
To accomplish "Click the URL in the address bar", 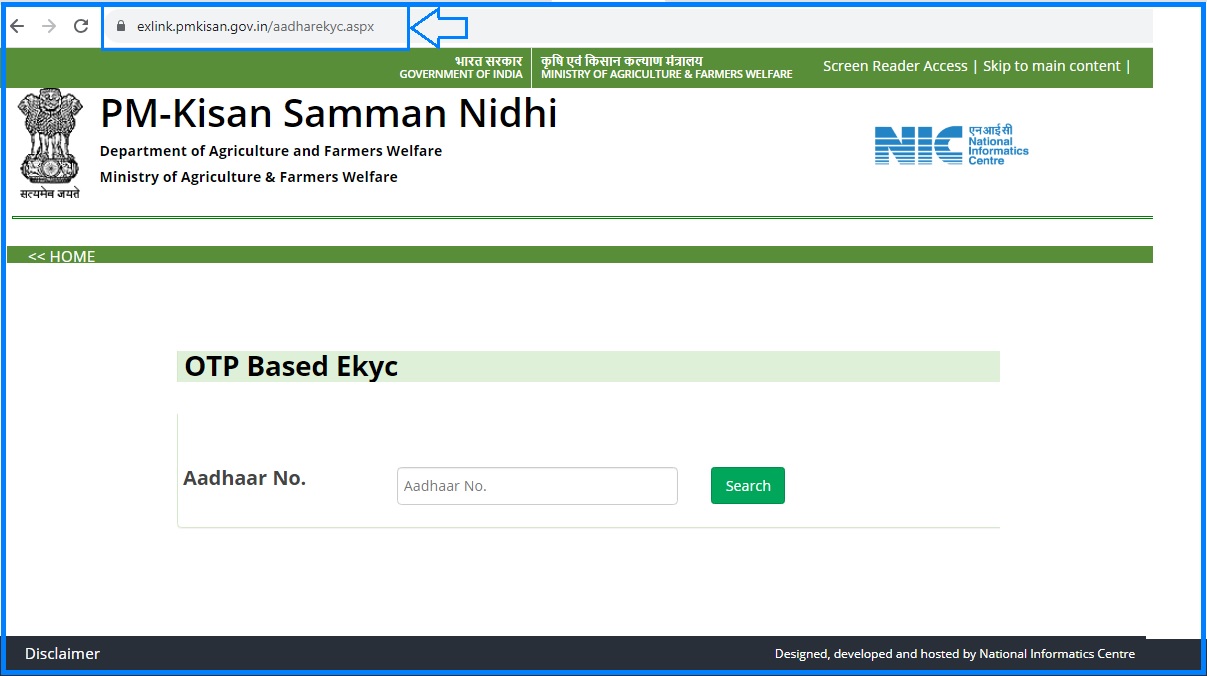I will (255, 26).
